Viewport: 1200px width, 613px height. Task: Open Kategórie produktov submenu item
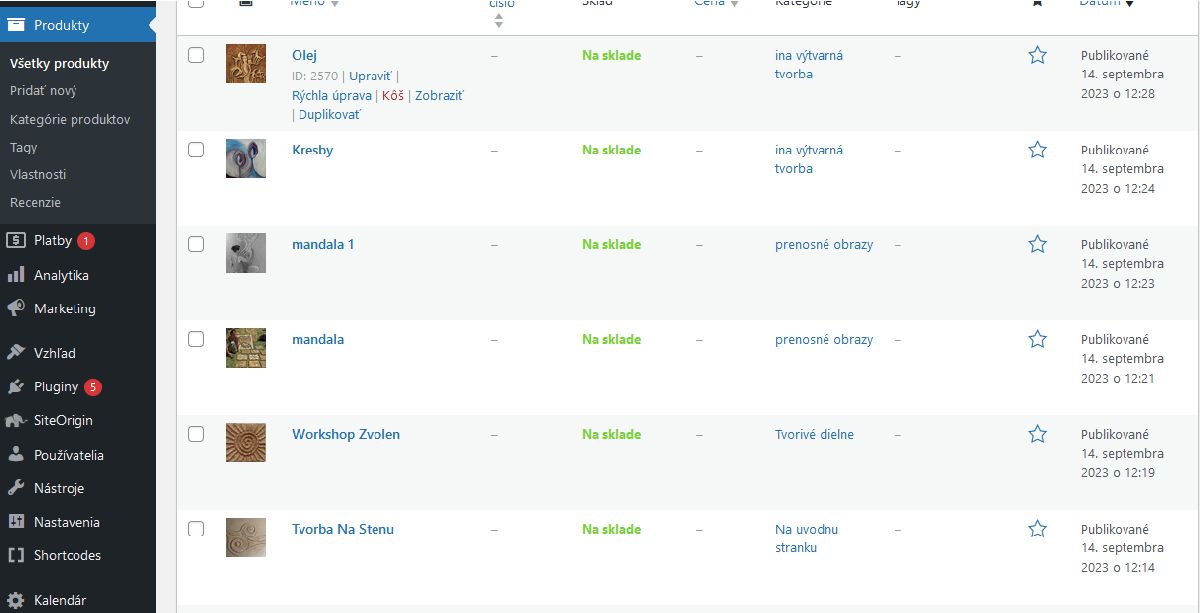70,119
